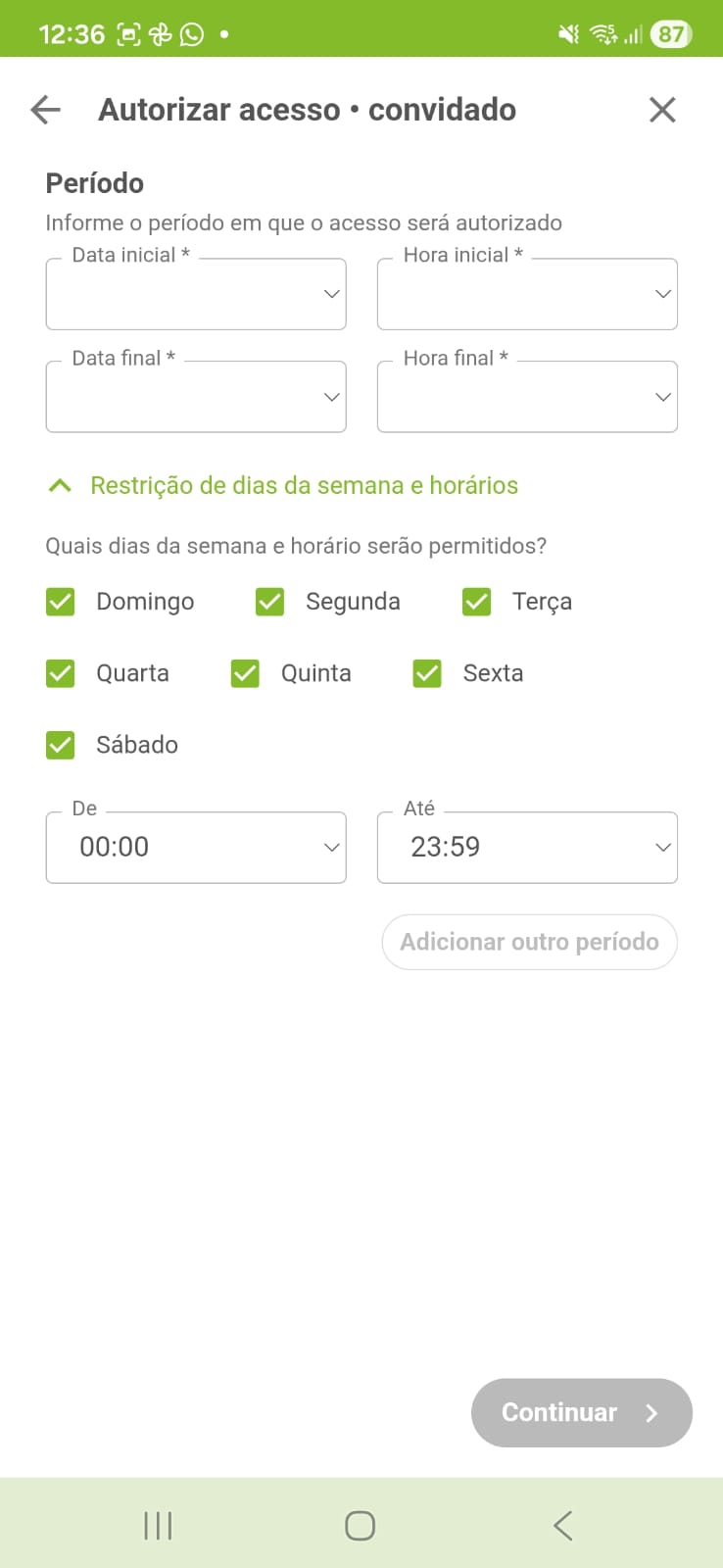Toggle the Terça checkbox
The height and width of the screenshot is (1568, 723).
click(477, 602)
